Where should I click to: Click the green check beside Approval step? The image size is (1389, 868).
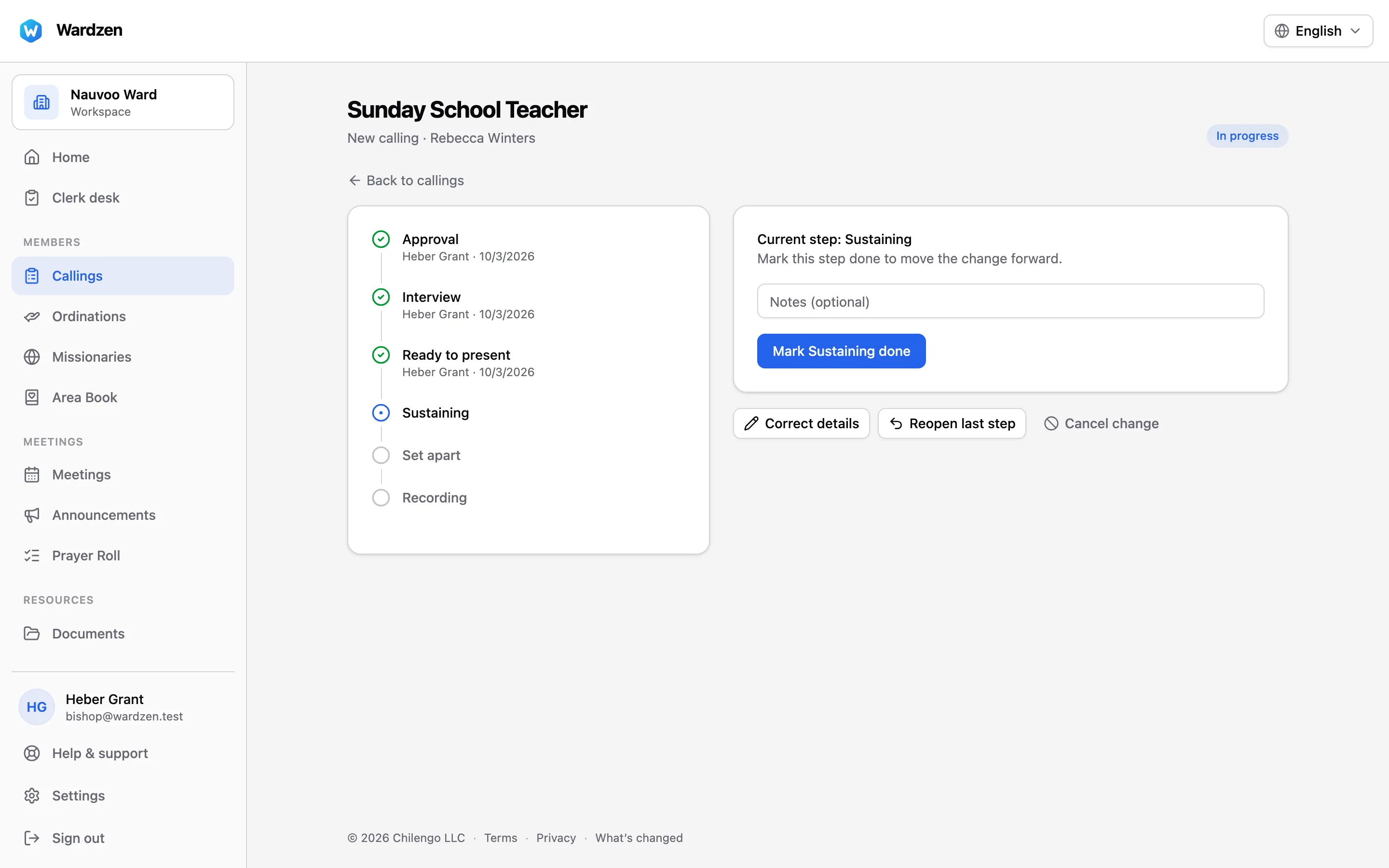[x=381, y=239]
